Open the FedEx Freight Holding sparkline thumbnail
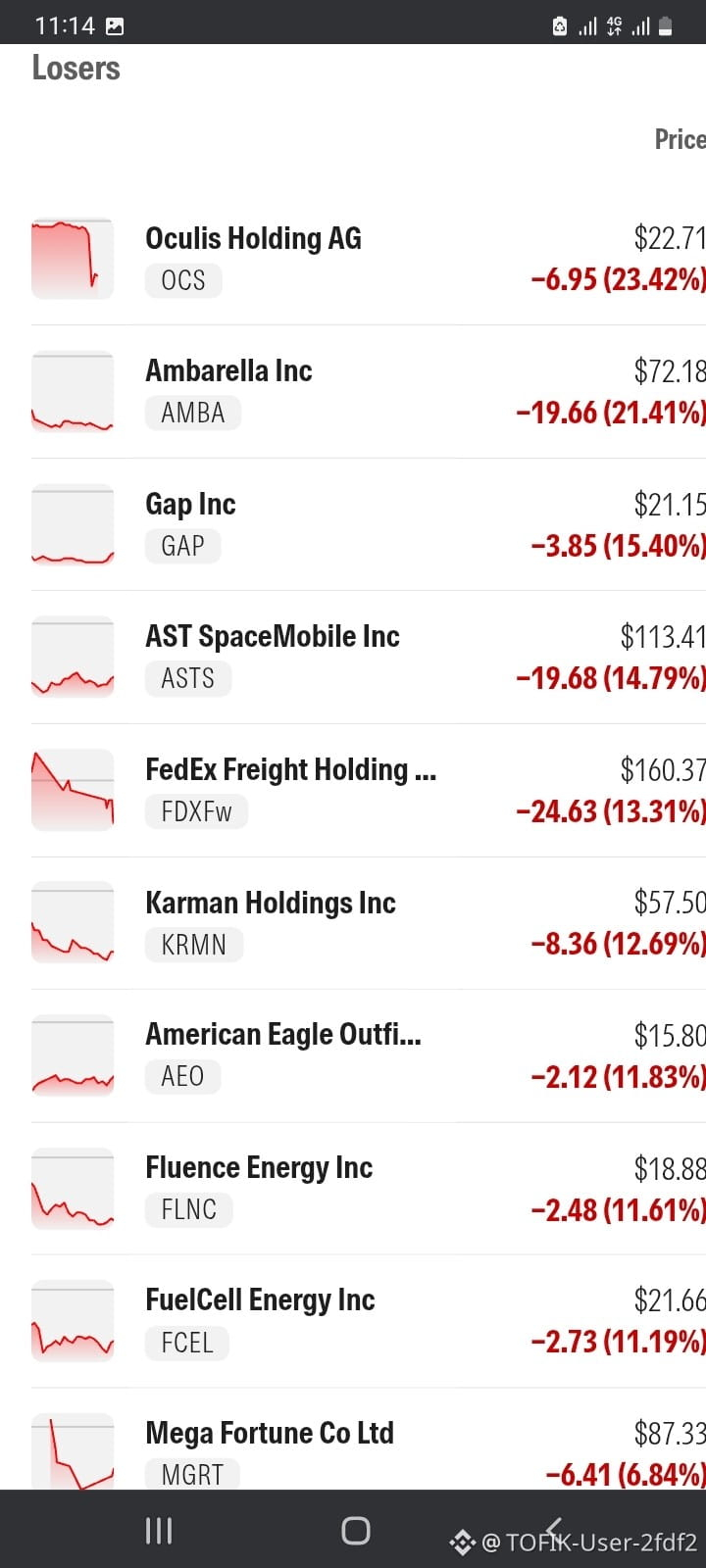This screenshot has width=706, height=1568. (73, 790)
